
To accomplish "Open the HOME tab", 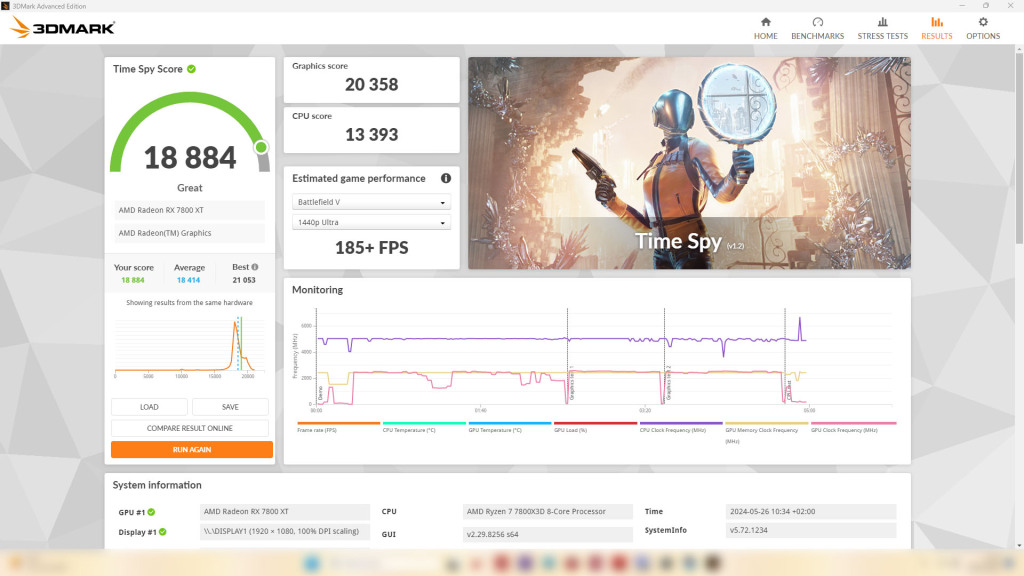I will pos(765,29).
